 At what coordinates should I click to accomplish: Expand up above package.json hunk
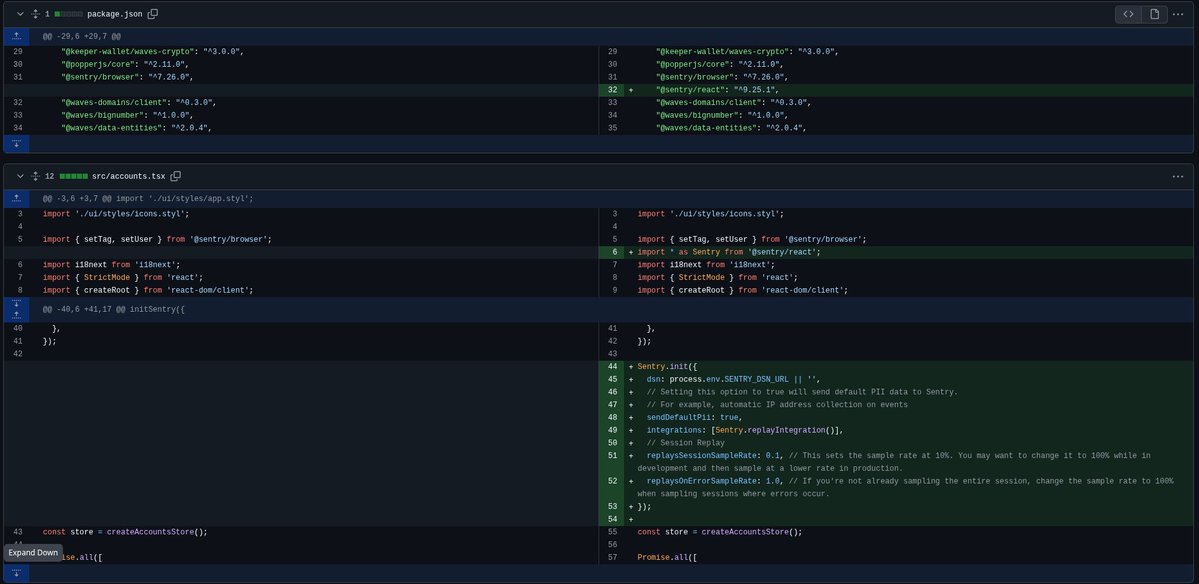click(x=16, y=36)
